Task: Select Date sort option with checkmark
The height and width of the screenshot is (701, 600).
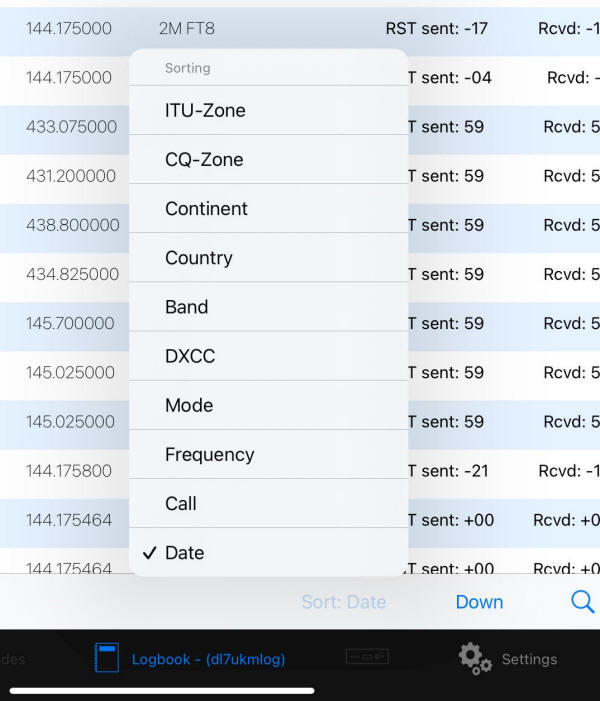Action: click(269, 553)
